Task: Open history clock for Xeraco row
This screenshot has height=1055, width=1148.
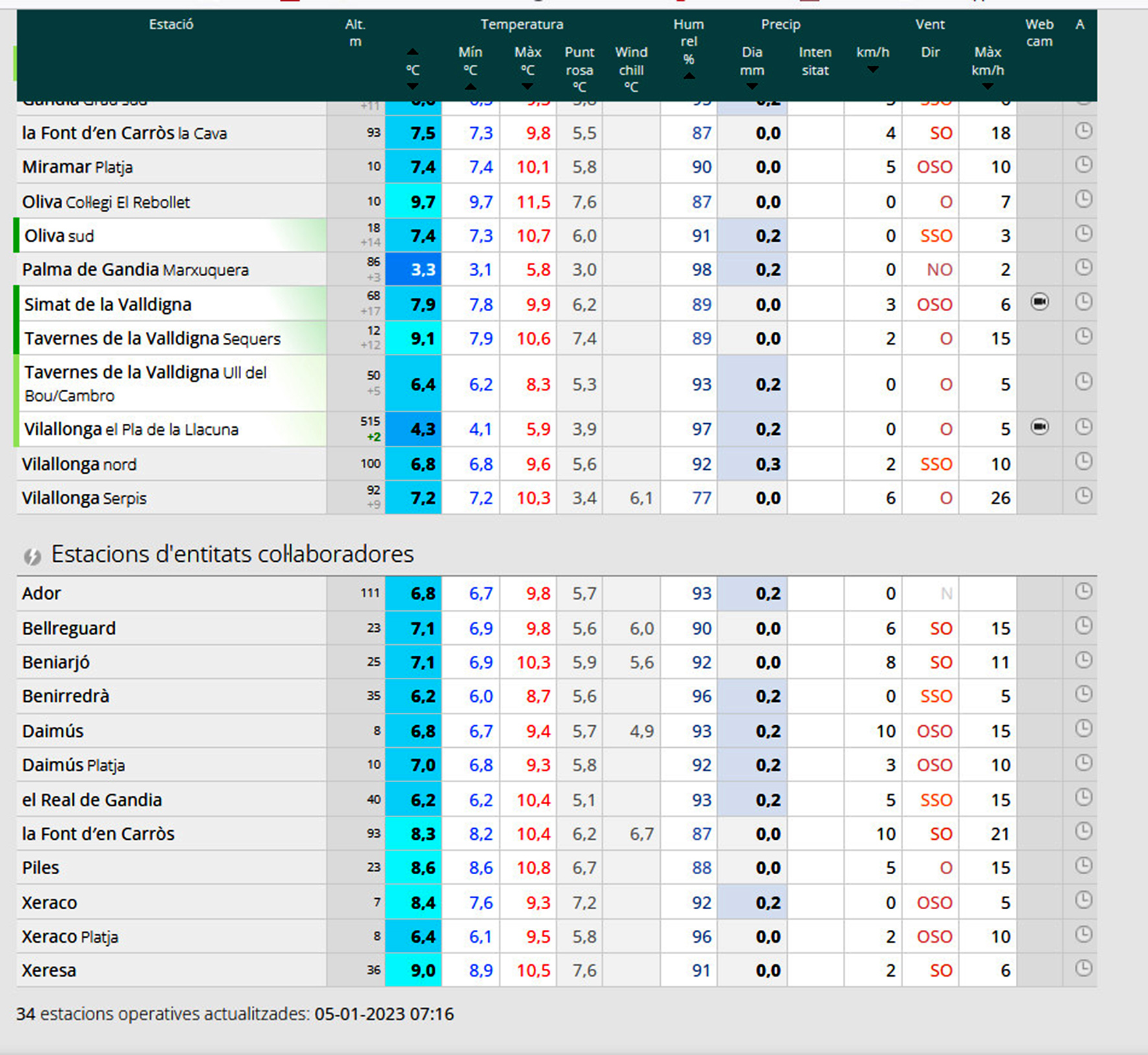Action: 1084,899
